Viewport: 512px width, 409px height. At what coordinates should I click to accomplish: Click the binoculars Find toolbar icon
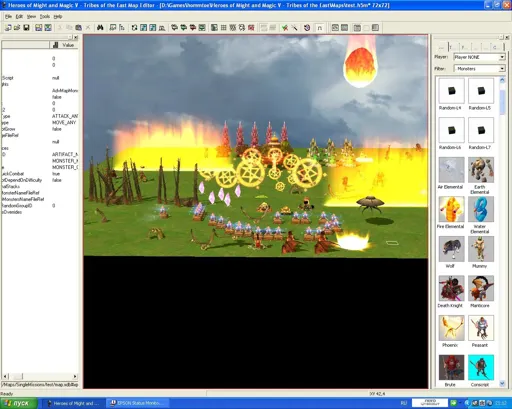[x=100, y=28]
